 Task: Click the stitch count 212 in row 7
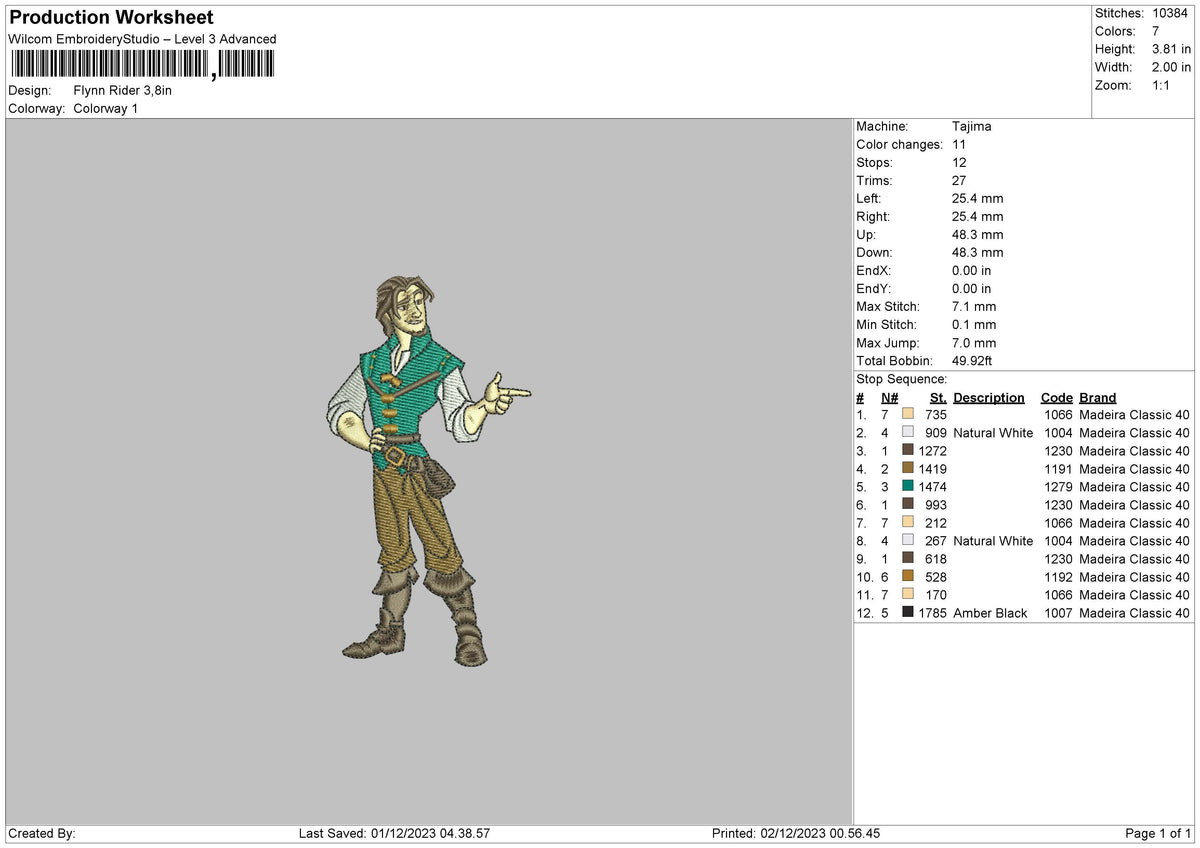[x=936, y=523]
